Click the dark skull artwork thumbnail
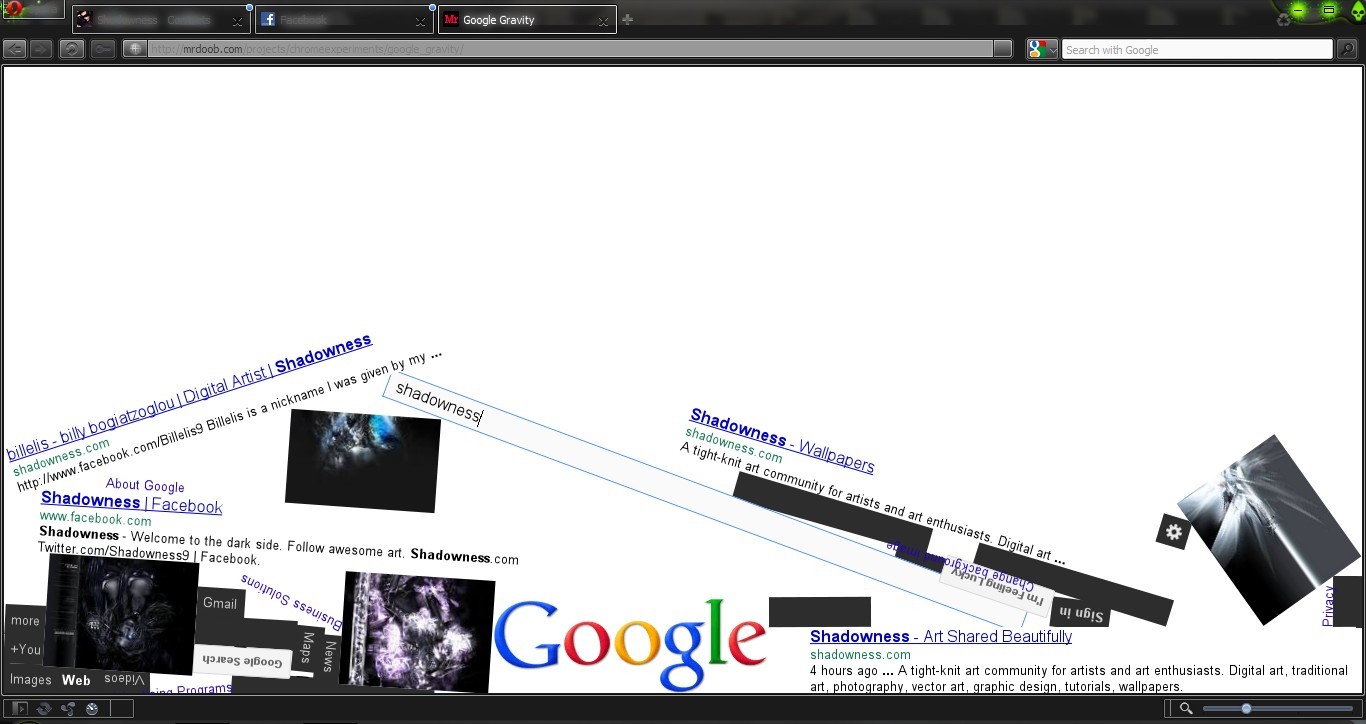The height and width of the screenshot is (724, 1366). (122, 614)
